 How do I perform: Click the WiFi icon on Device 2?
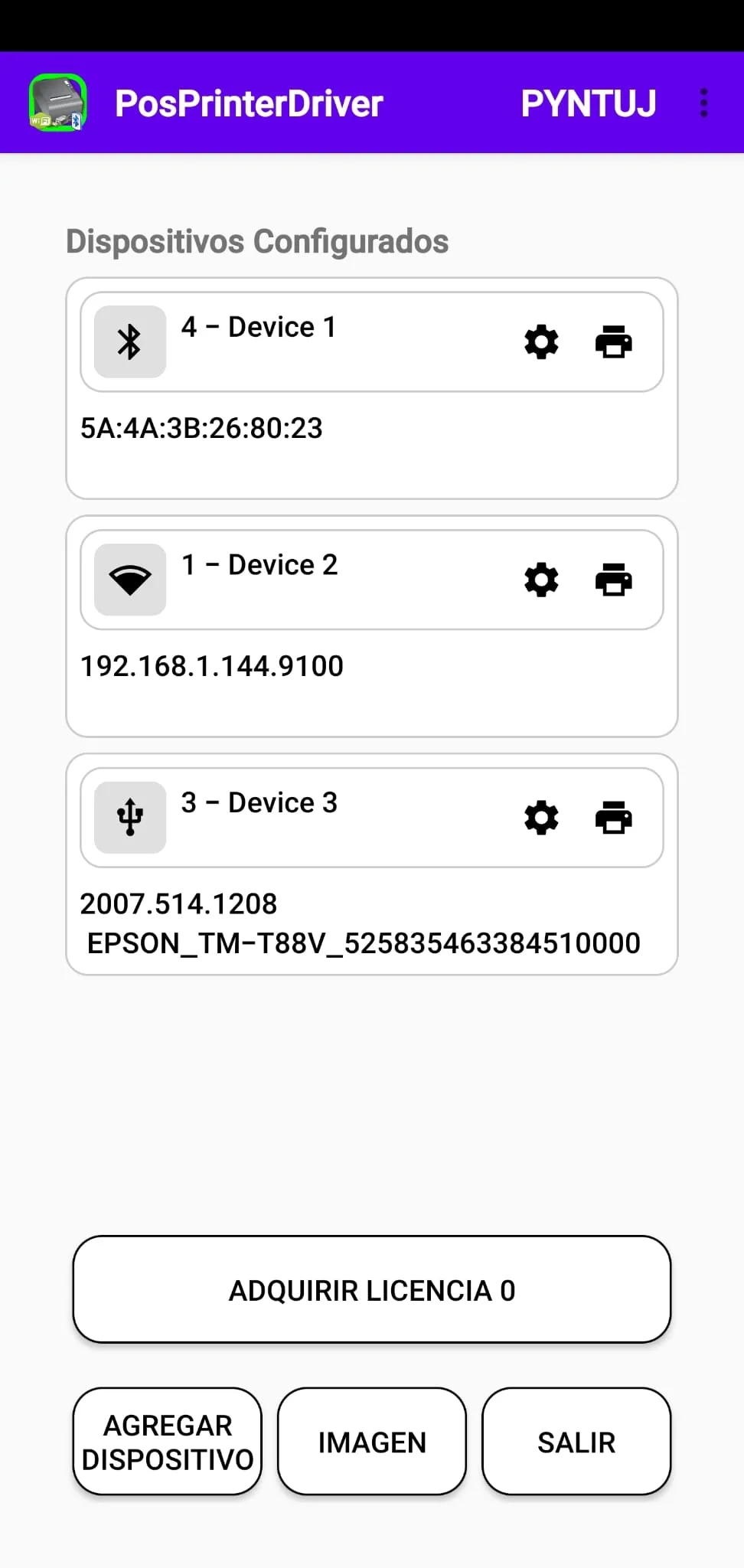coord(129,579)
